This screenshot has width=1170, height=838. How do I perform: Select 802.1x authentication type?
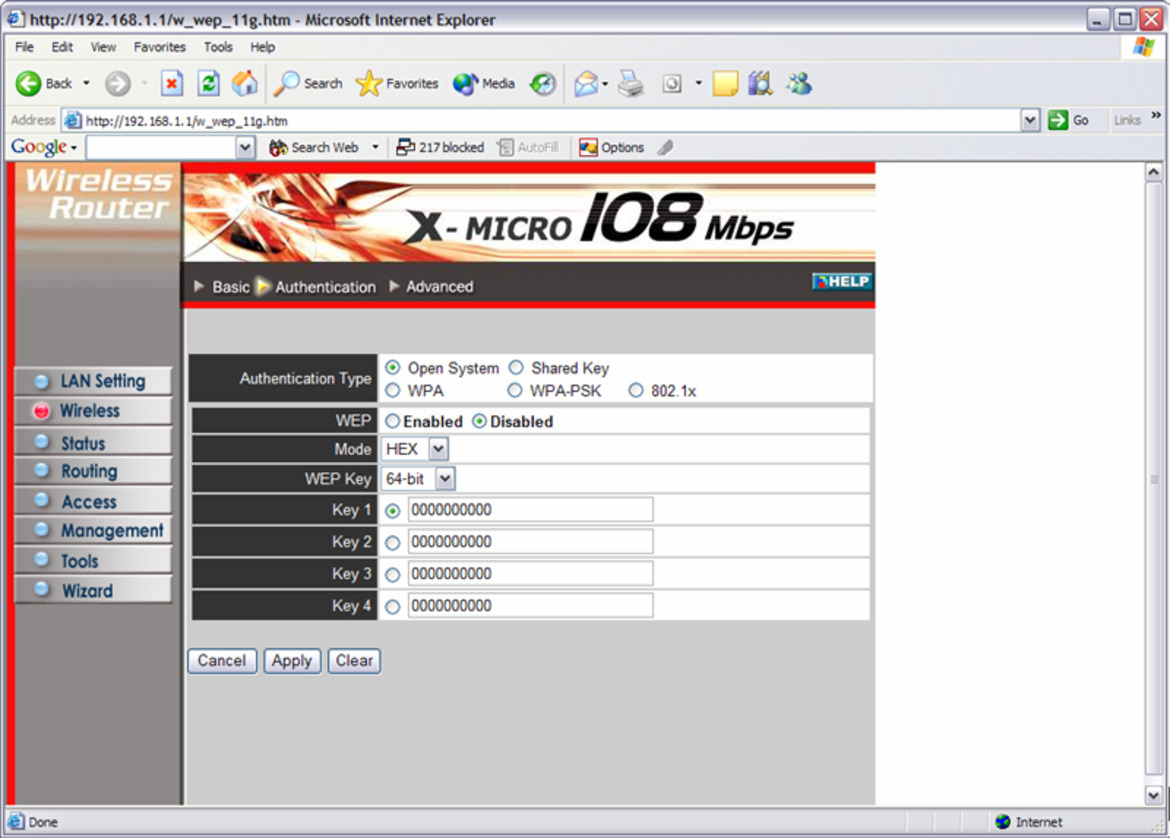coord(636,390)
